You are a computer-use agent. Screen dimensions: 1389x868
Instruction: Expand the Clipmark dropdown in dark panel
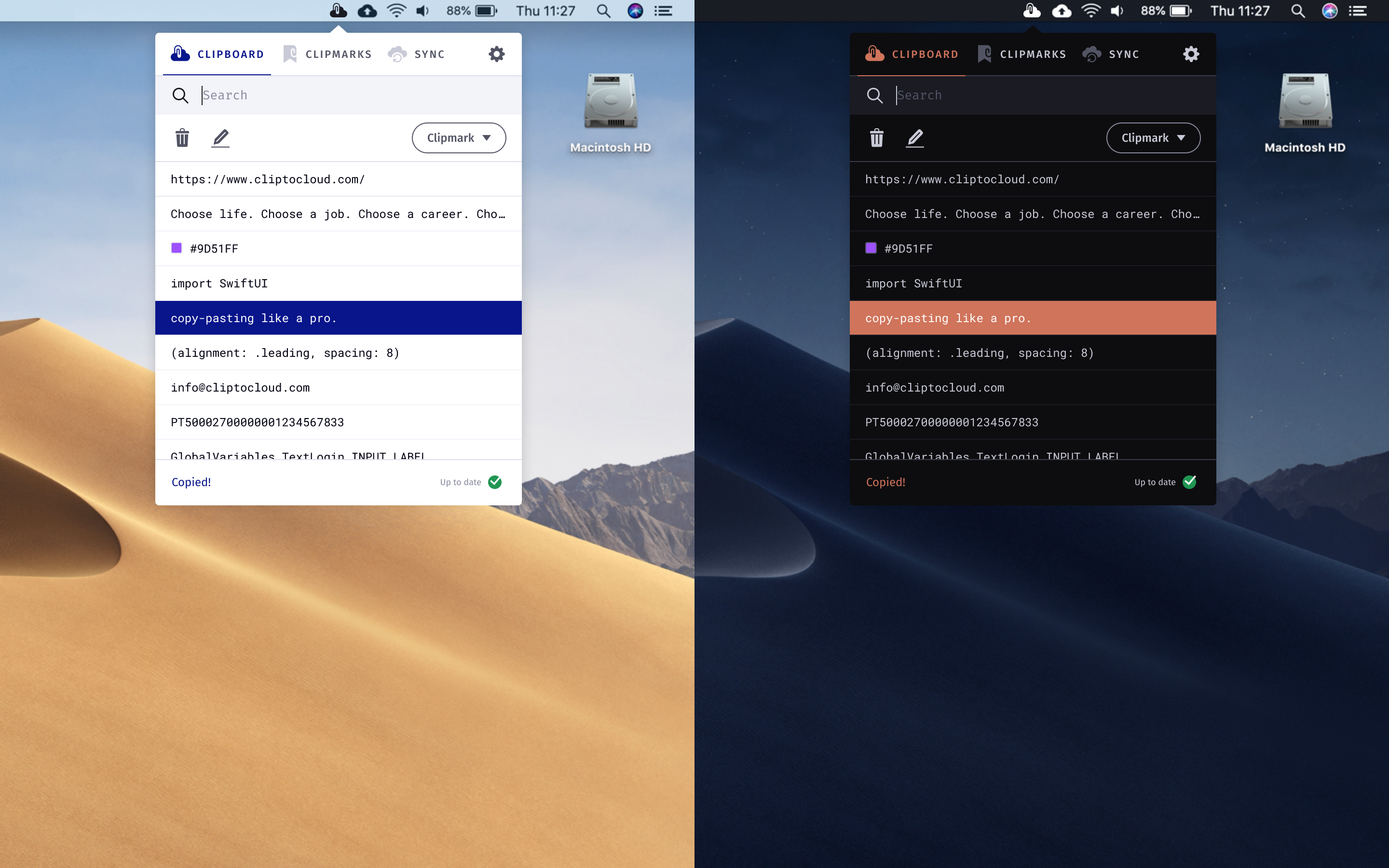pyautogui.click(x=1153, y=138)
